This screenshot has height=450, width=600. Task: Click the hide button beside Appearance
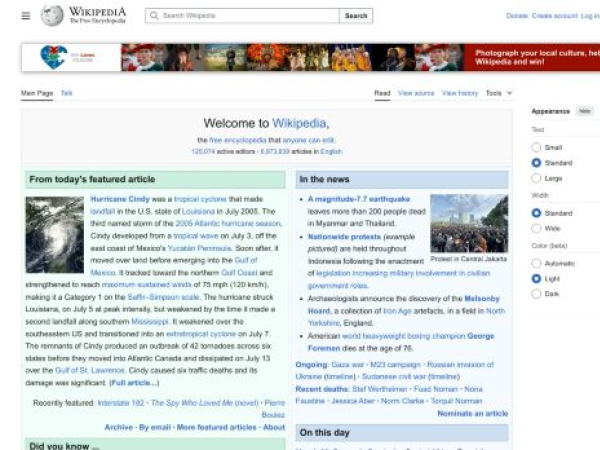click(x=585, y=111)
